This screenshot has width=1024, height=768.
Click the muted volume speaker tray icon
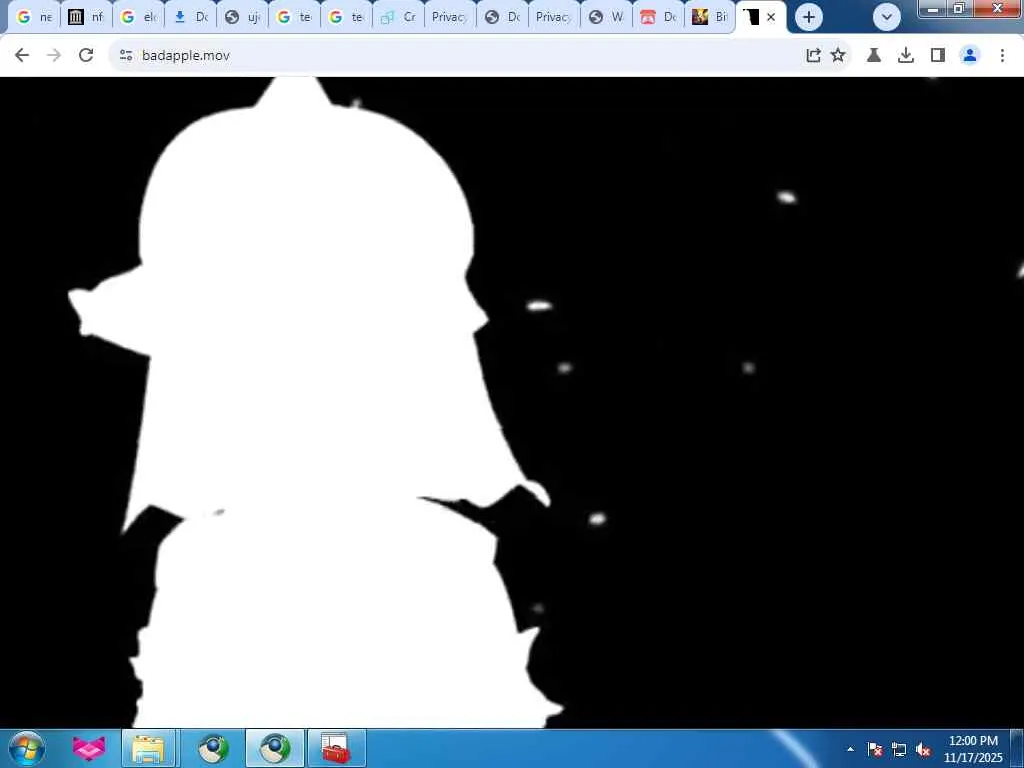pos(923,749)
